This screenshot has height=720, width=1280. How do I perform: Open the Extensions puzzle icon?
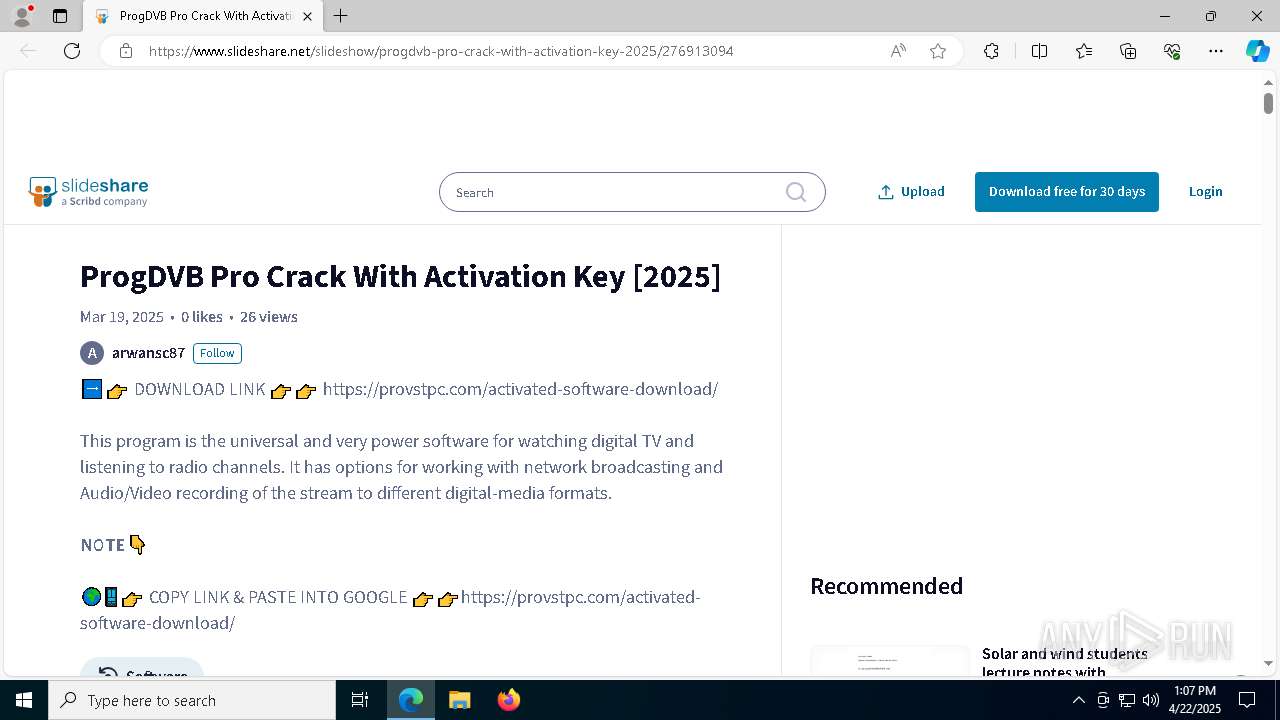[991, 51]
